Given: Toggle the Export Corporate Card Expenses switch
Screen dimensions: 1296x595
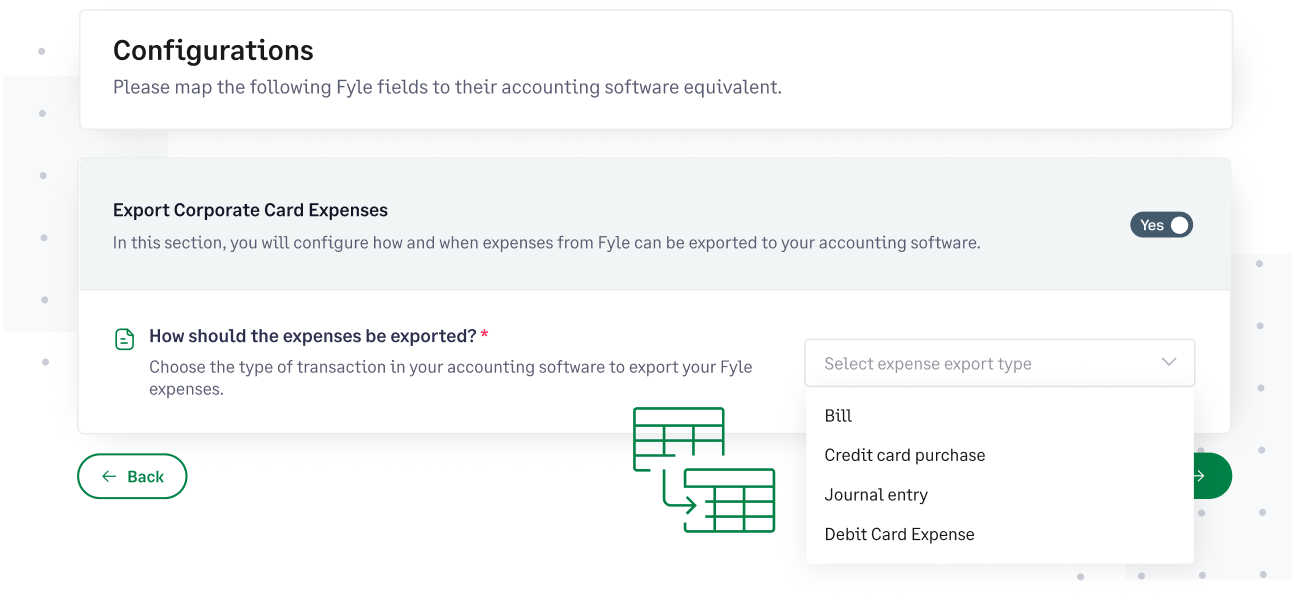Looking at the screenshot, I should [x=1161, y=225].
